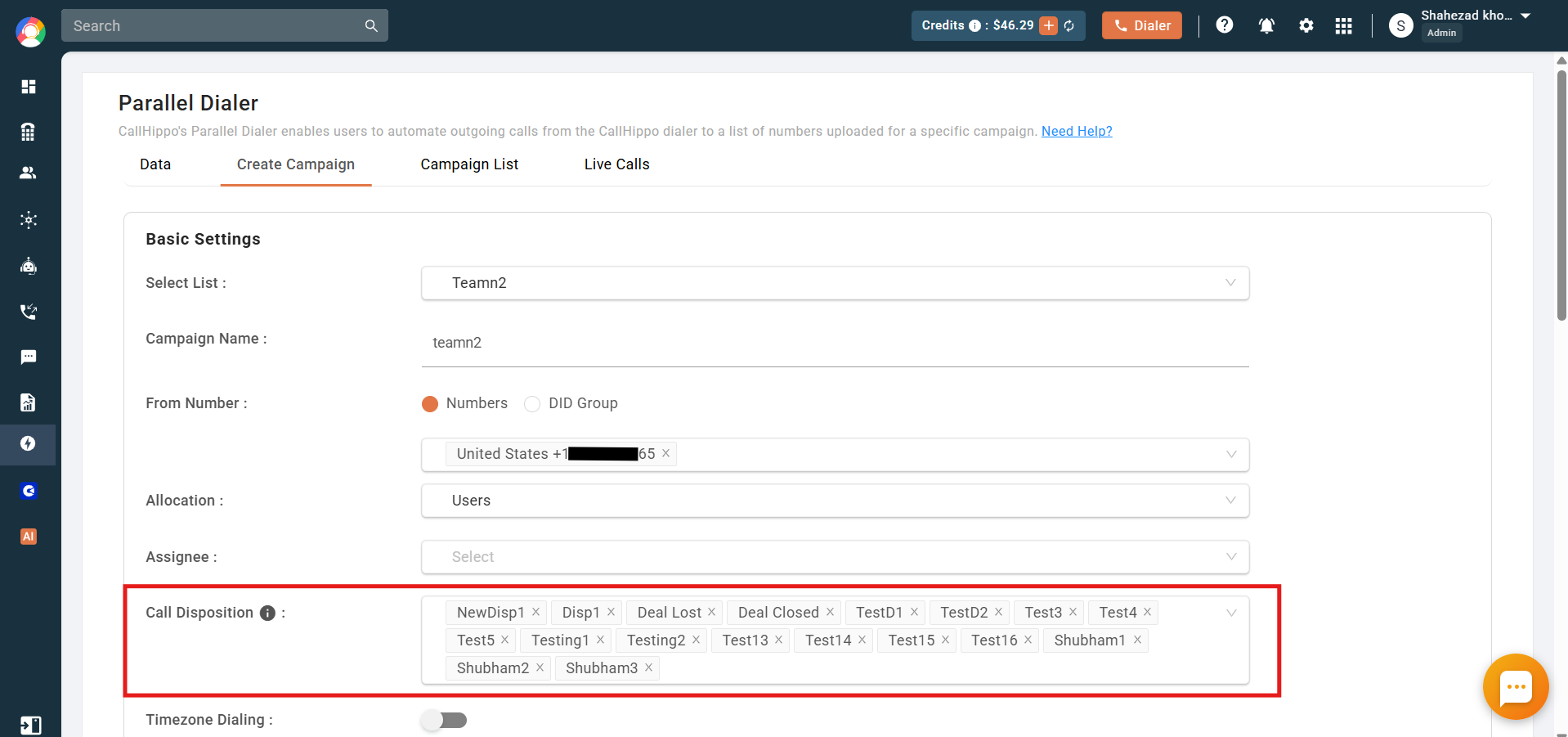Screen dimensions: 1568x737
Task: Remove the NewDisp1 disposition tag
Action: [535, 612]
